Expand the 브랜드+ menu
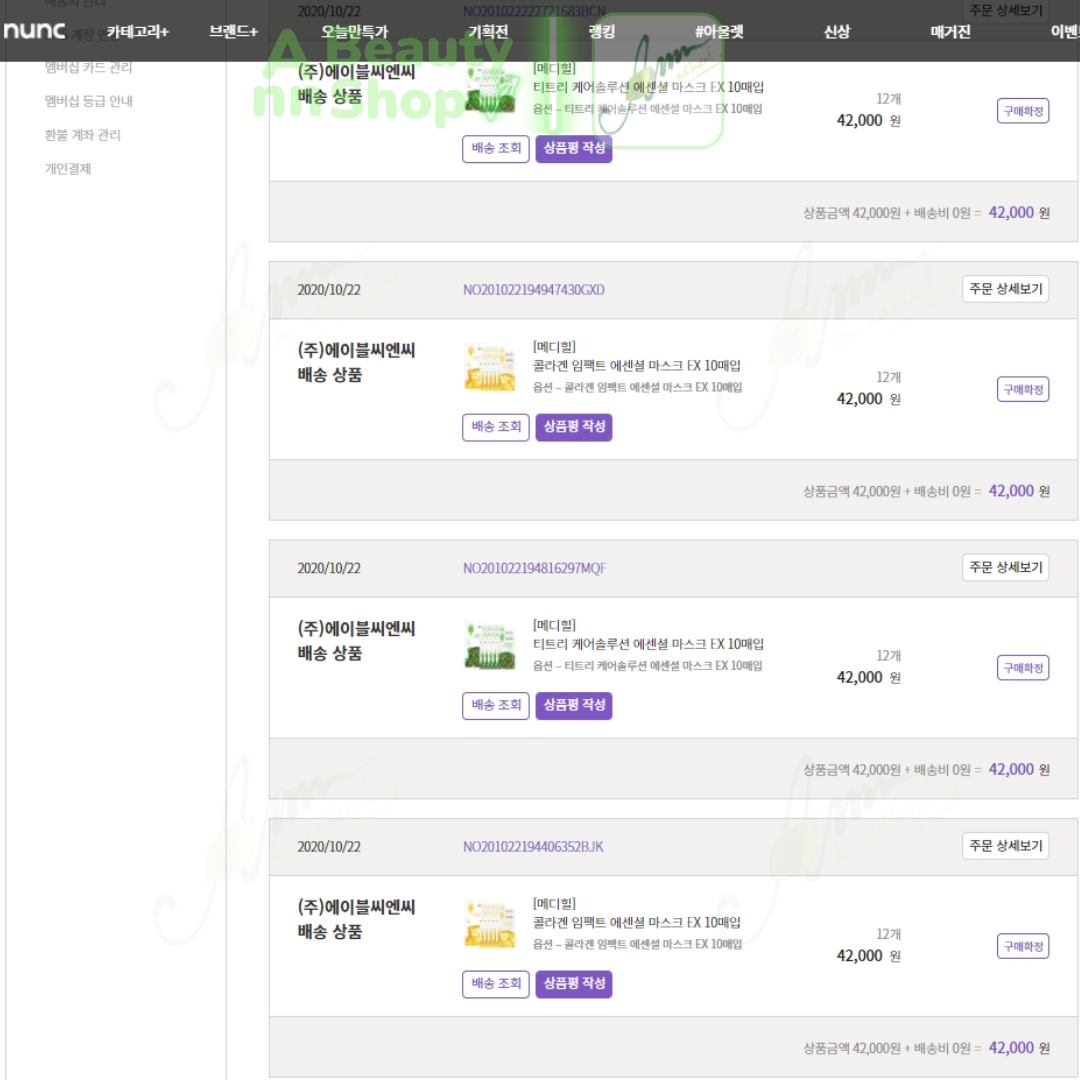 pos(233,32)
